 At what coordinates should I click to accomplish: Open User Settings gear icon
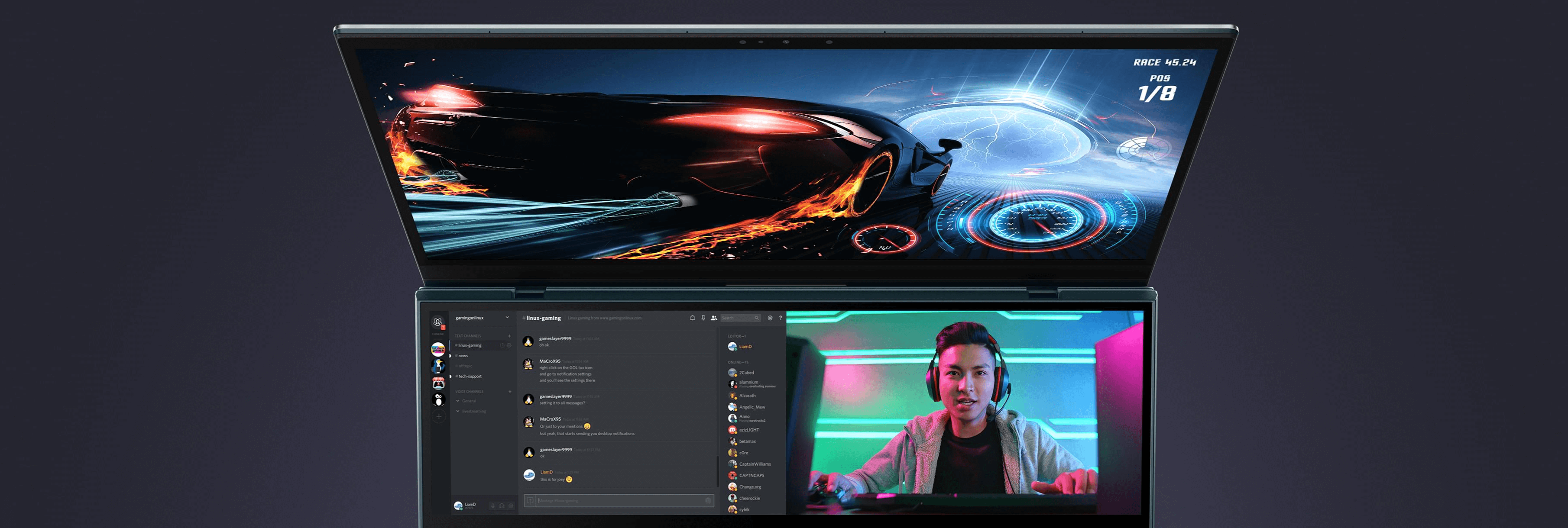(511, 506)
